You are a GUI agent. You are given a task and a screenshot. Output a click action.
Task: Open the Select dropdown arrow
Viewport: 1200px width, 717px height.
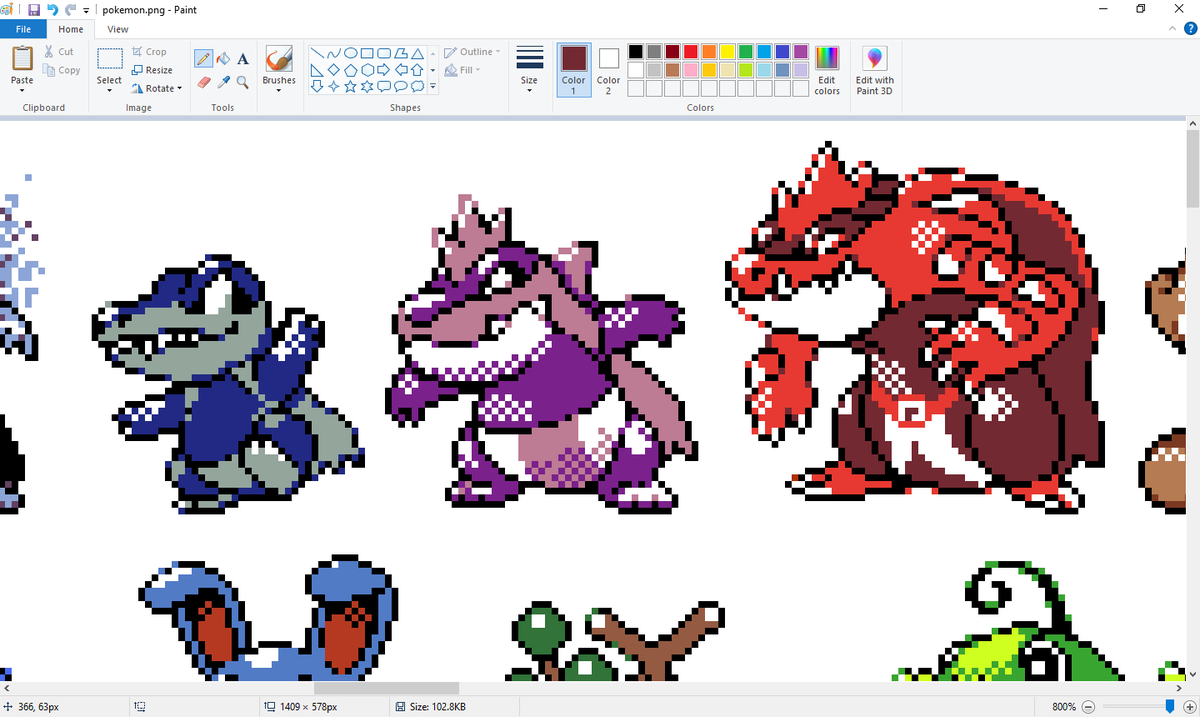(109, 90)
